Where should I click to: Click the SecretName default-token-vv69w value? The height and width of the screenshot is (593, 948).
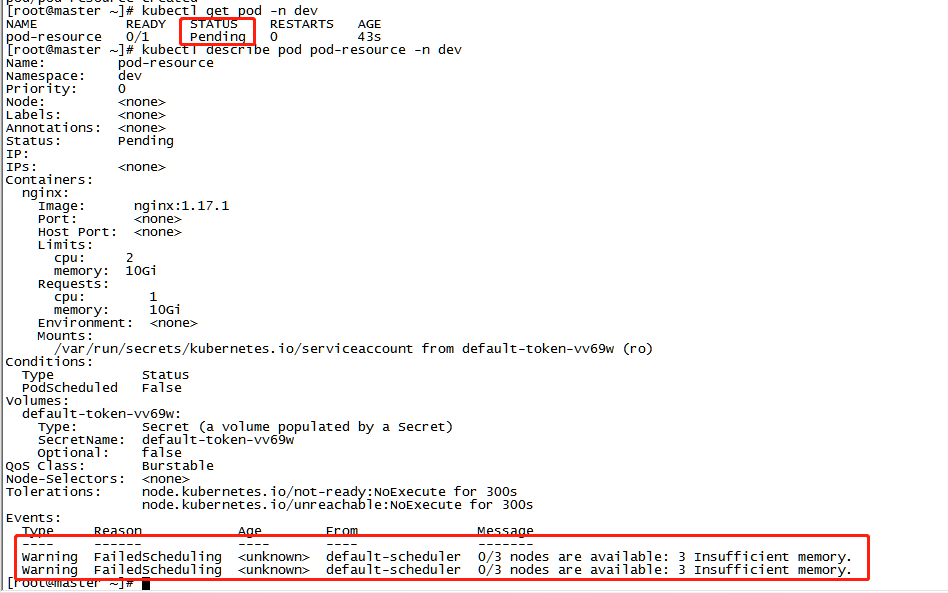[x=218, y=440]
